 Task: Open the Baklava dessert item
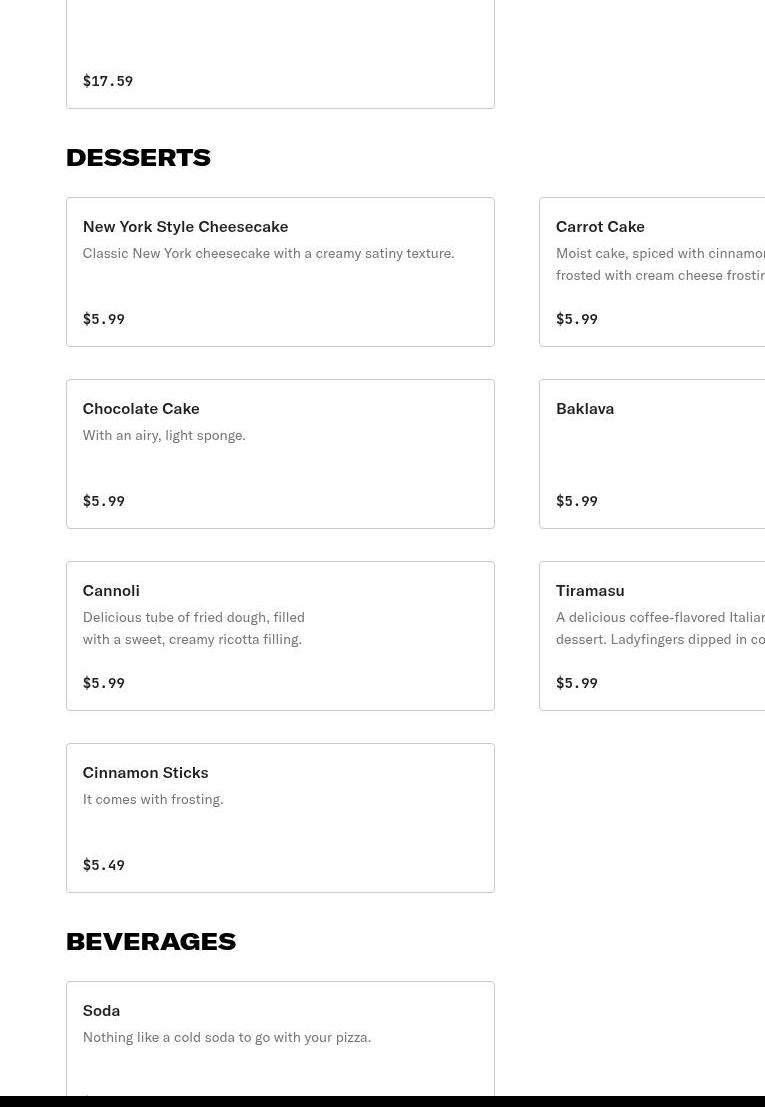tap(652, 454)
